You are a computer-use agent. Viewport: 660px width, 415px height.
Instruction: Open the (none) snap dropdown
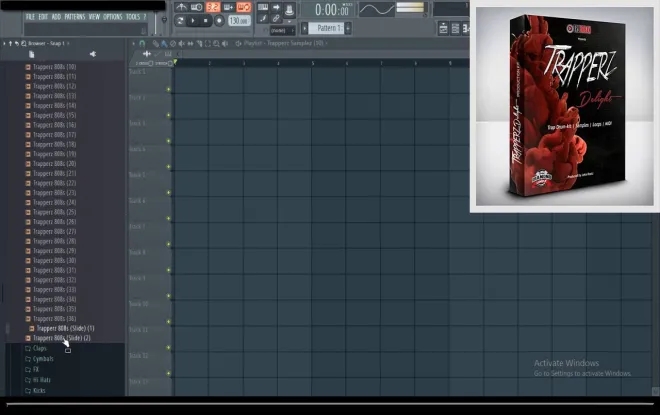(282, 30)
